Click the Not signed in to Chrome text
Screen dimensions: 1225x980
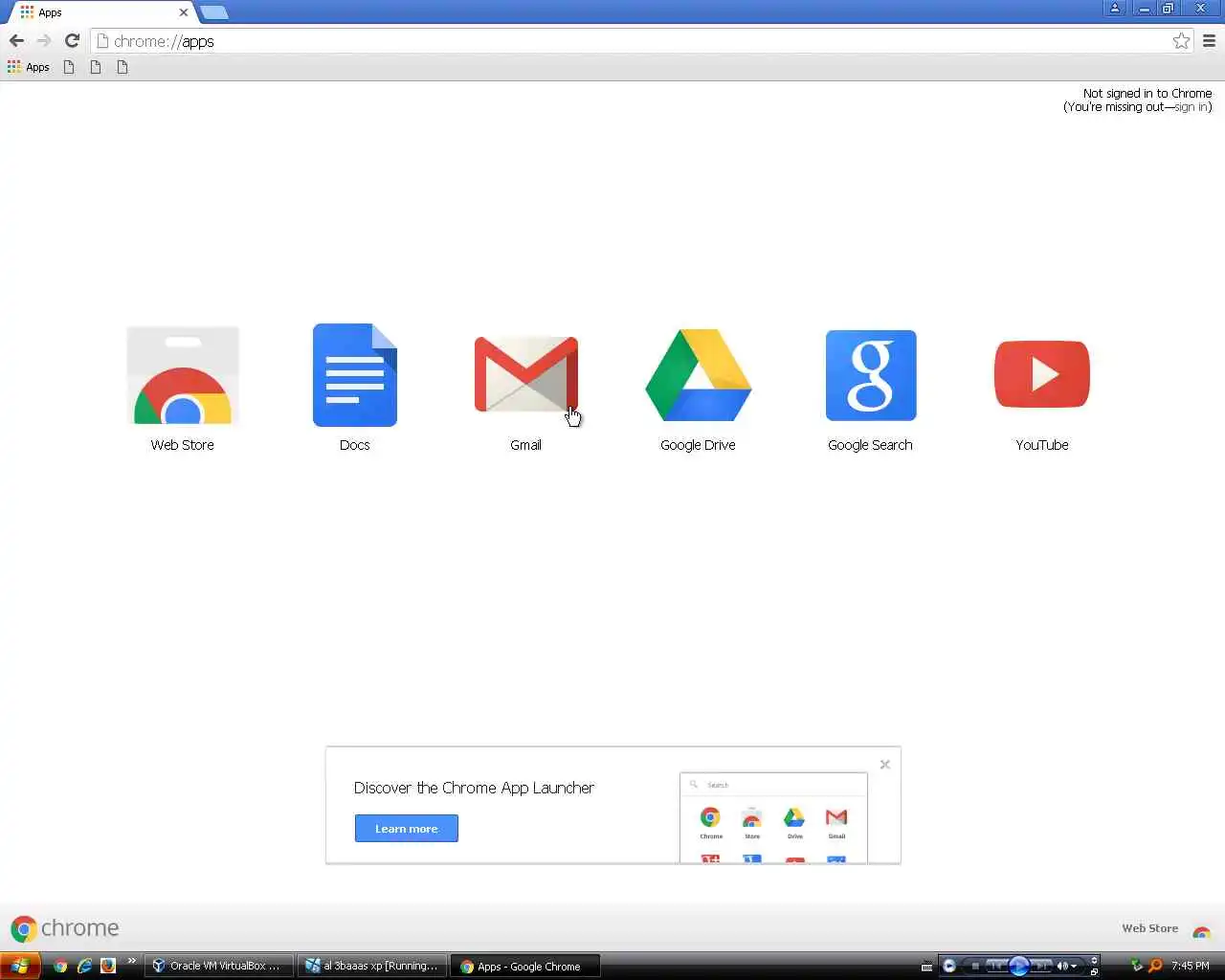coord(1147,93)
